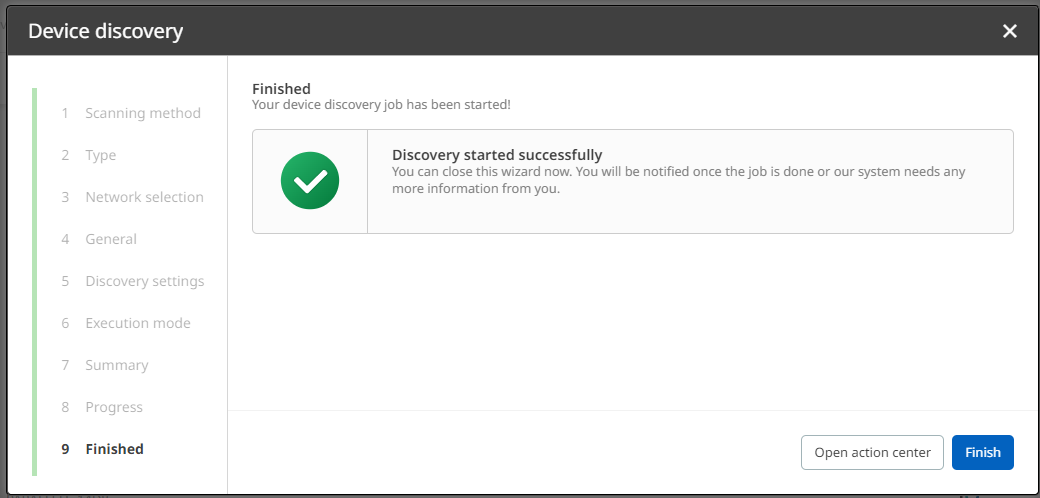1040x498 pixels.
Task: Click the green success checkmark icon
Action: tap(310, 181)
